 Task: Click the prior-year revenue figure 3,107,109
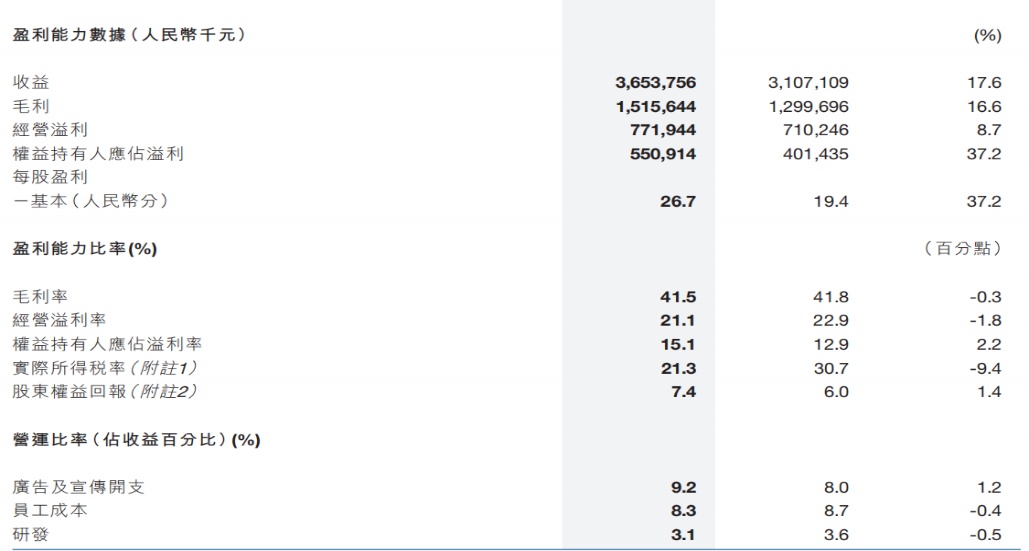point(808,83)
